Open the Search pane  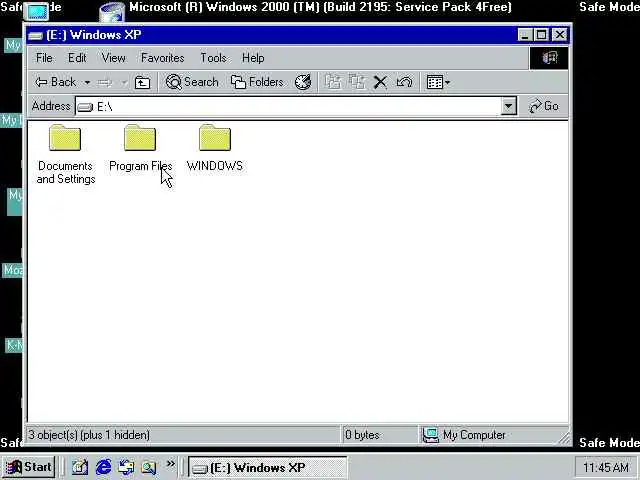click(x=192, y=82)
